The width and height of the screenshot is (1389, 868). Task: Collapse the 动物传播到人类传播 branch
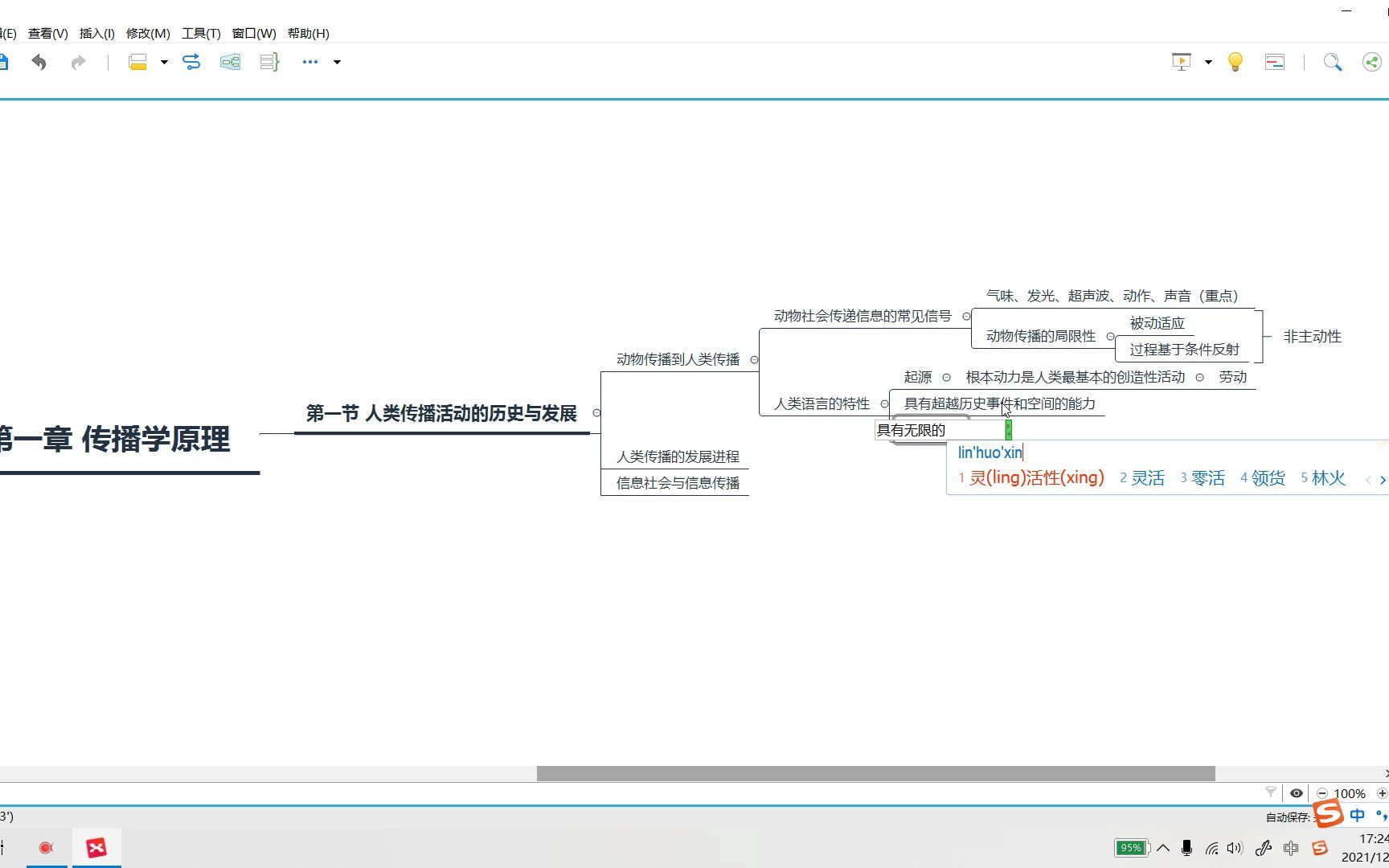click(x=754, y=359)
